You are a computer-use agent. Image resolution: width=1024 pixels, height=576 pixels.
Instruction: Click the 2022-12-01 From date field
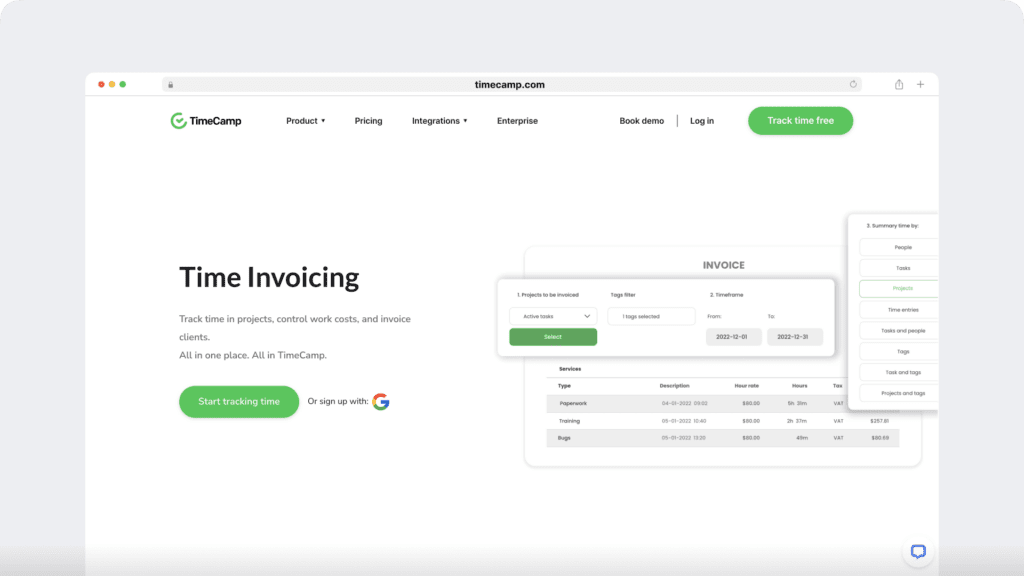pos(733,337)
